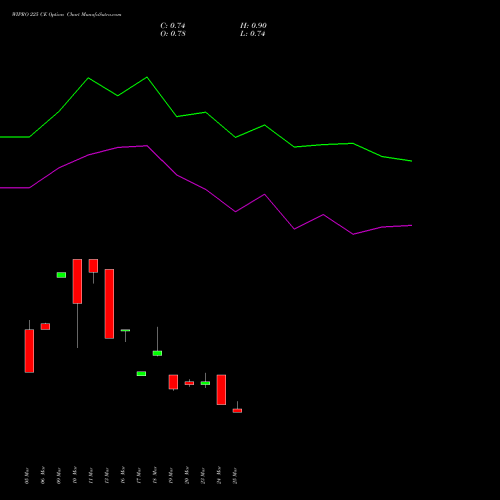Click the high value 'H: 0.90'
This screenshot has width=500, height=500.
pos(253,26)
